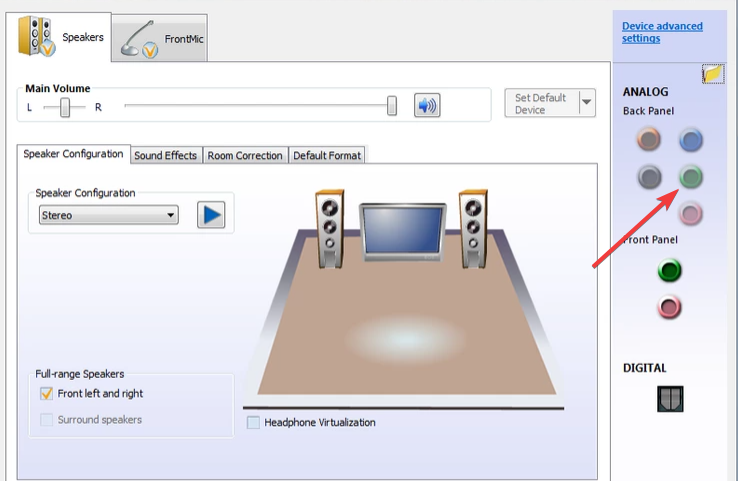This screenshot has width=738, height=481.
Task: Click the green back panel jack
Action: 690,177
